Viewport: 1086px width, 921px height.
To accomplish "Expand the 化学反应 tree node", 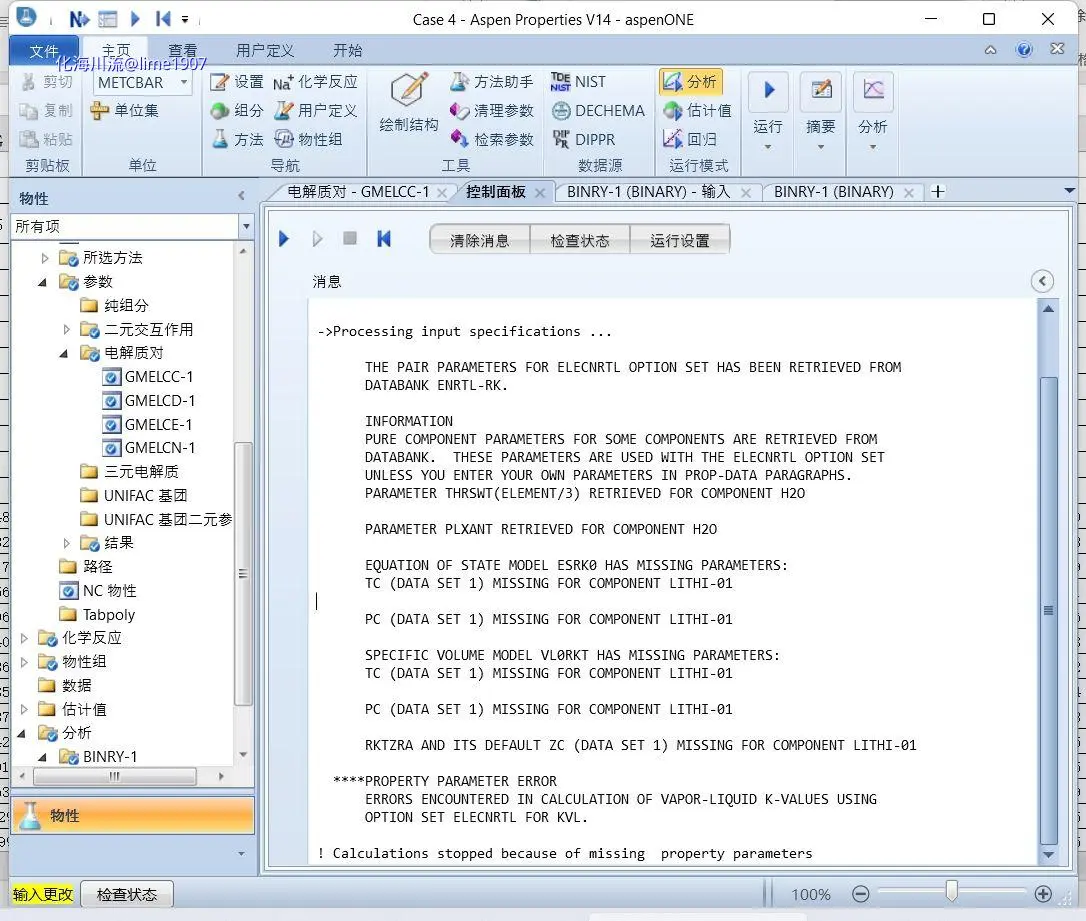I will coord(24,638).
